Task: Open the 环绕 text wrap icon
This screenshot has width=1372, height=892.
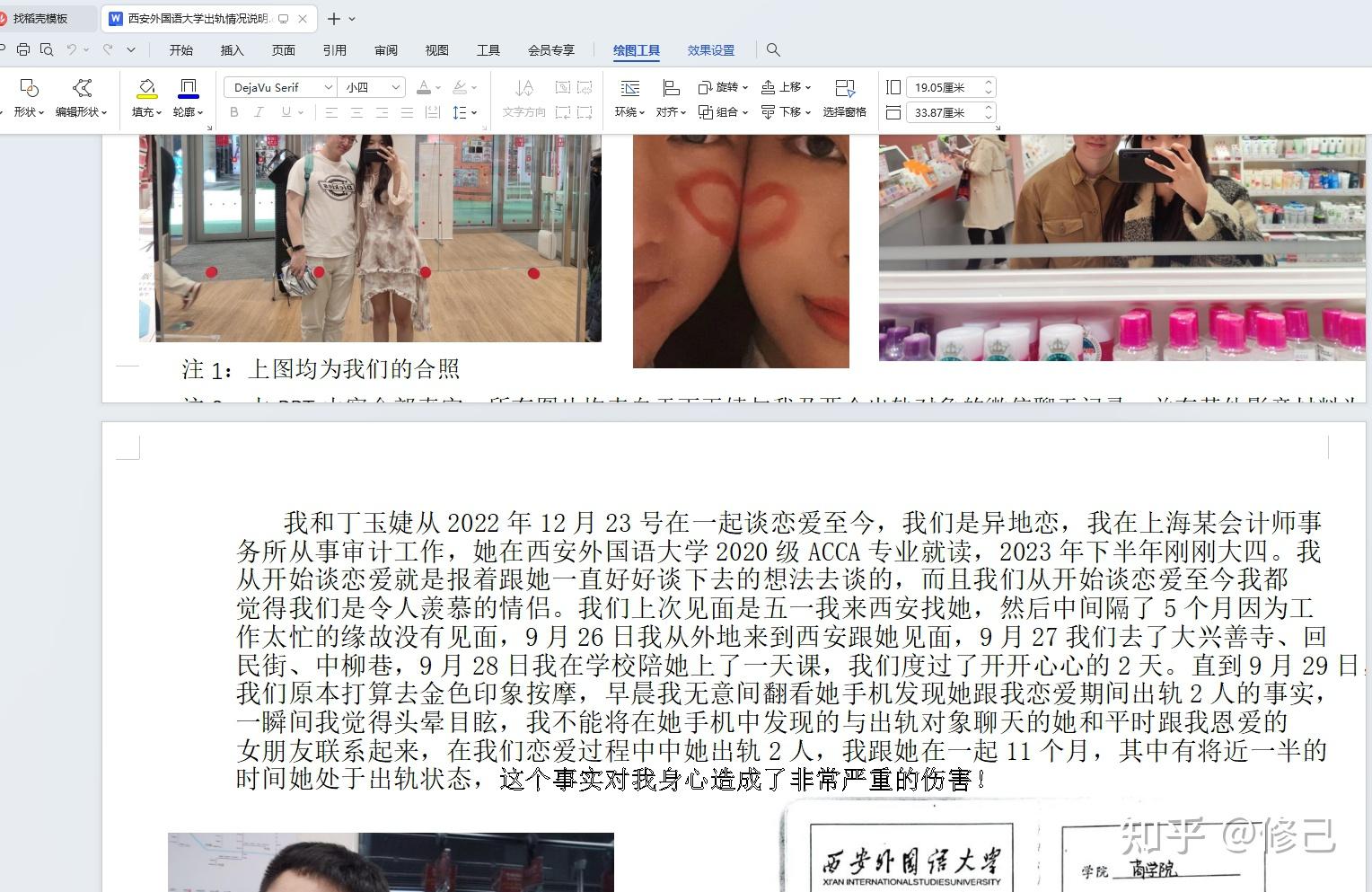Action: pyautogui.click(x=629, y=97)
